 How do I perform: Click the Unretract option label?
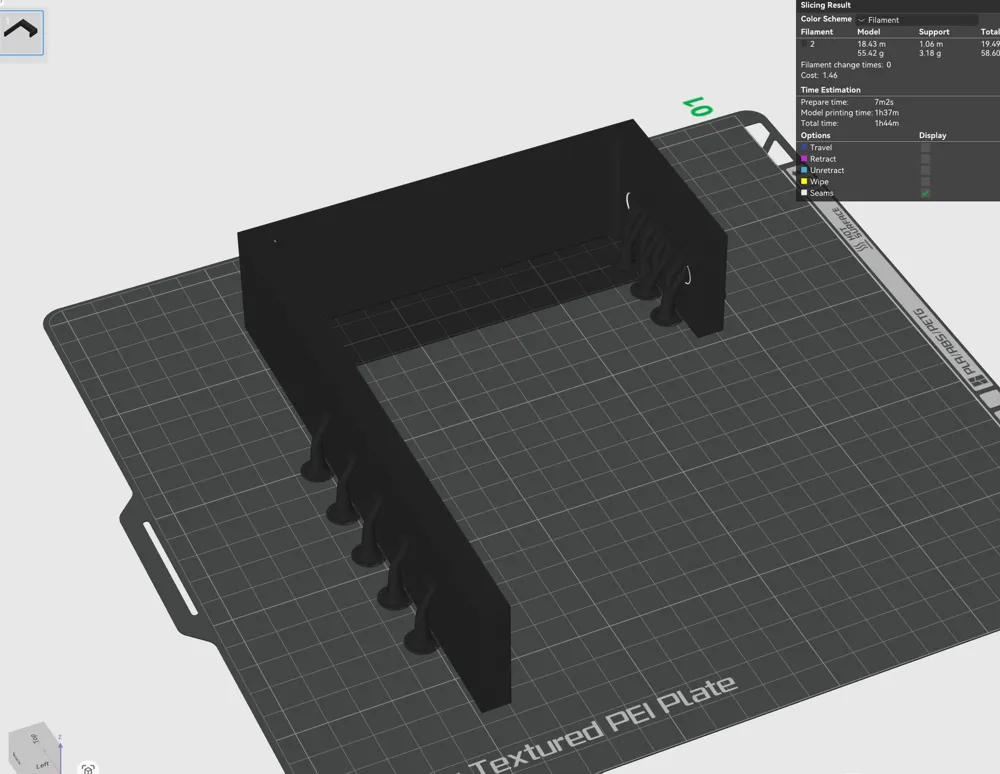(827, 170)
